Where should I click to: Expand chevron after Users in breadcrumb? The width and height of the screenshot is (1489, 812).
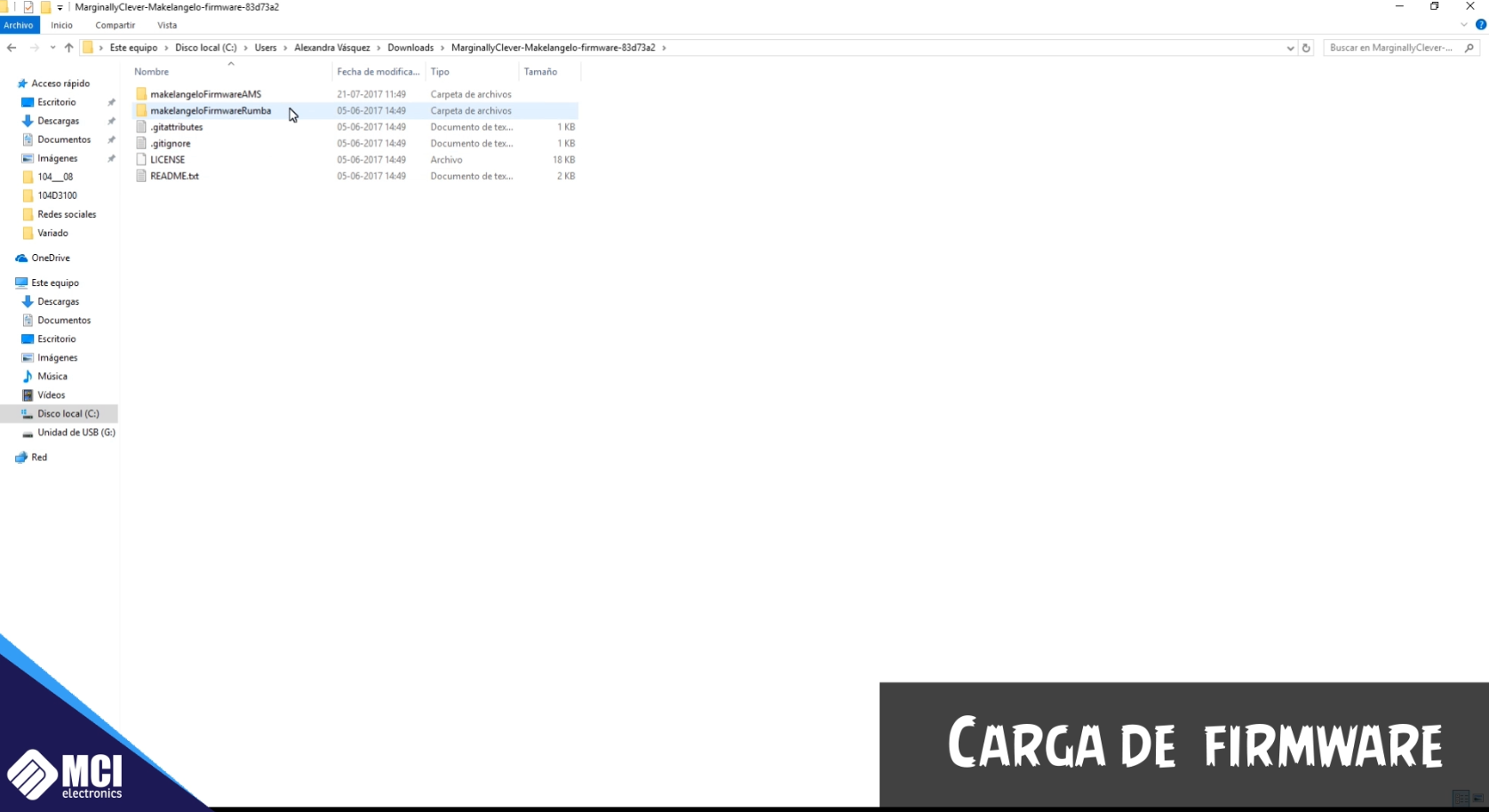point(285,48)
